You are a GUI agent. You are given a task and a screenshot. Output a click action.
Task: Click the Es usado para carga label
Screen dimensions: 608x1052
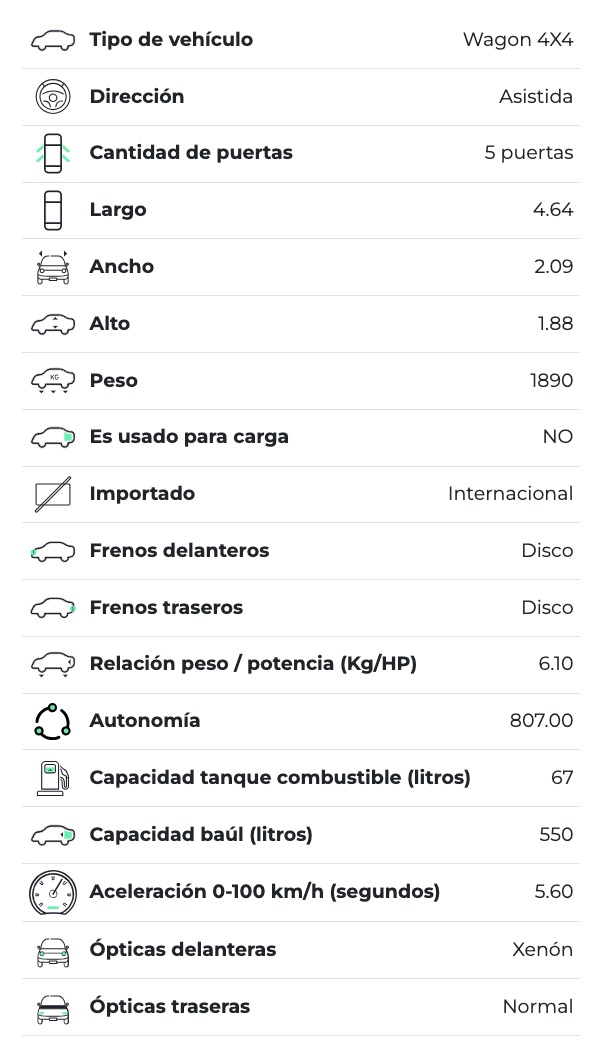pyautogui.click(x=189, y=437)
